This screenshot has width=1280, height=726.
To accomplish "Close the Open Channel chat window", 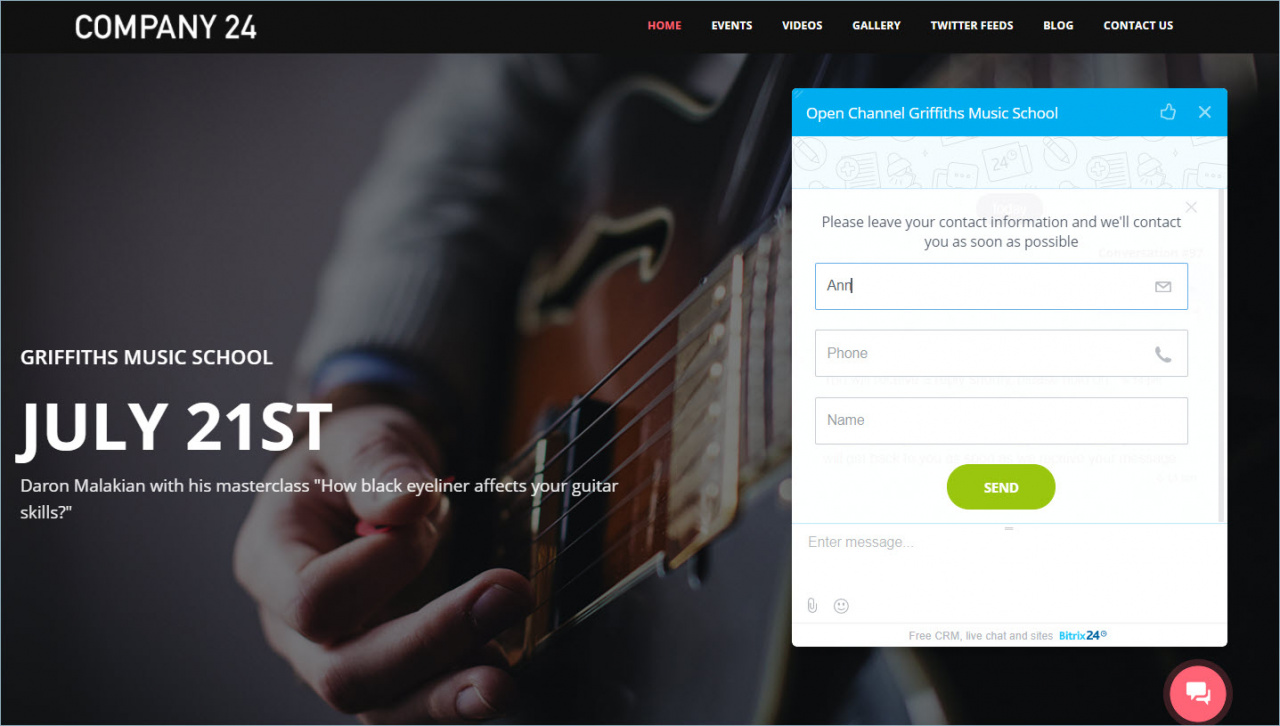I will pyautogui.click(x=1205, y=112).
